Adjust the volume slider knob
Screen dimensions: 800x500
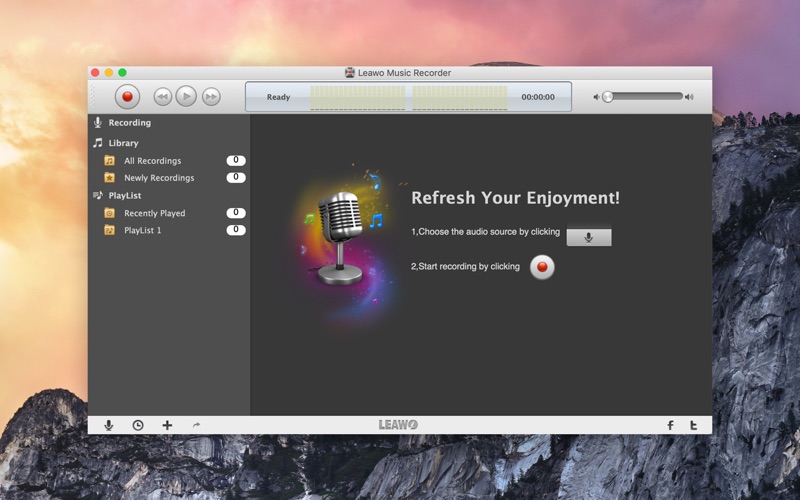[x=607, y=96]
